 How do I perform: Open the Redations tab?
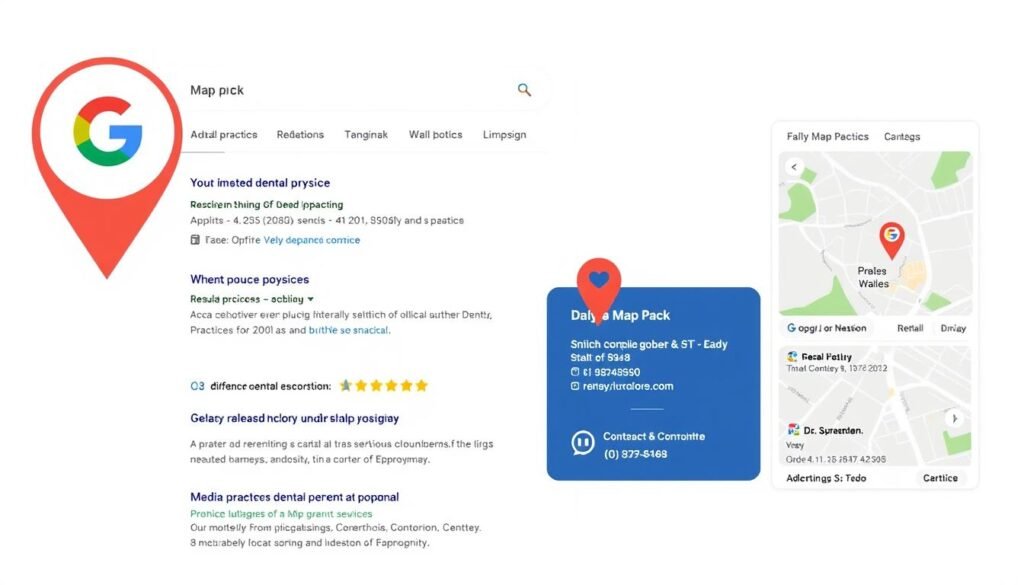(300, 134)
